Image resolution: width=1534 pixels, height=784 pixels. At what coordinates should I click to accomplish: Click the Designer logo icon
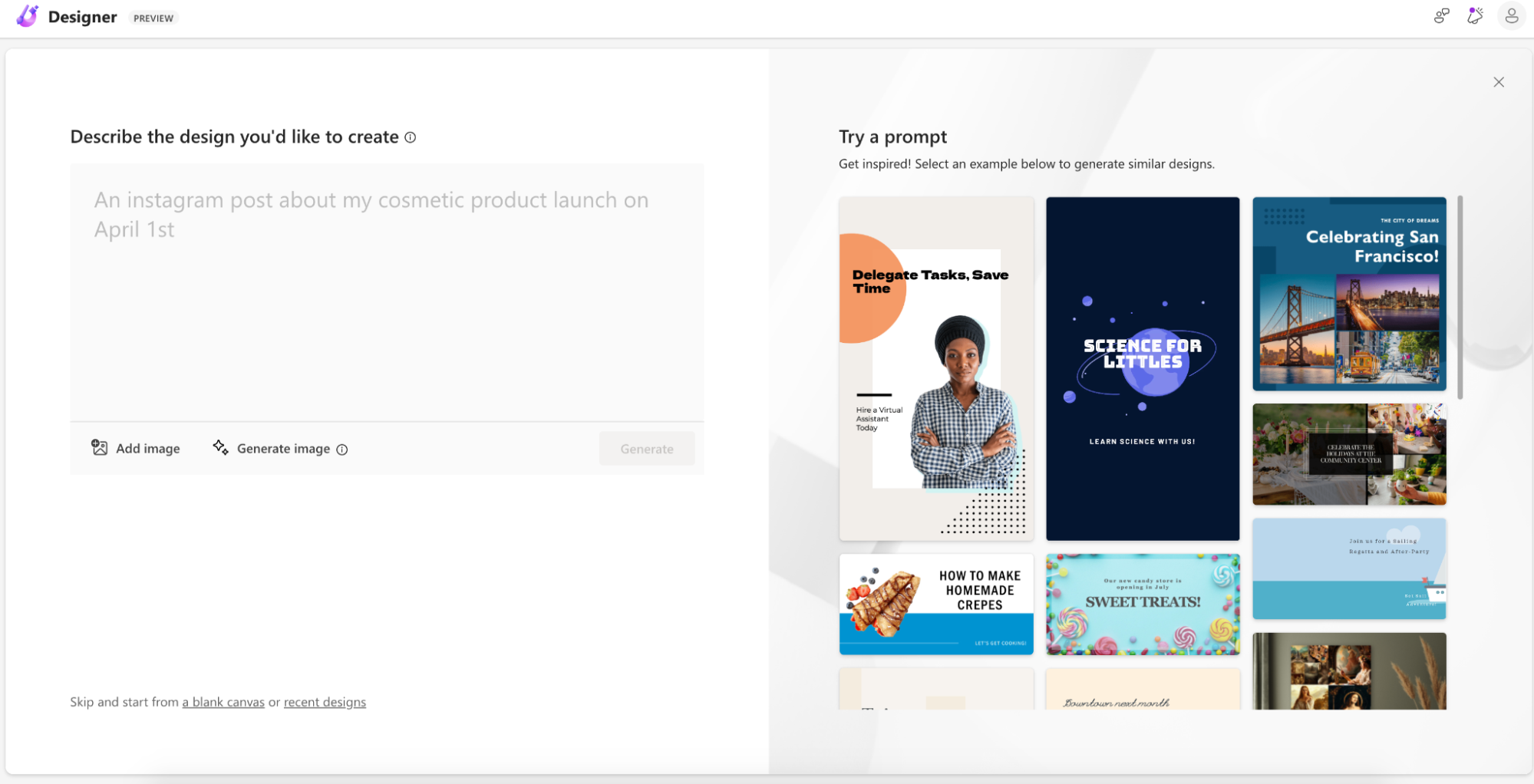click(x=28, y=16)
